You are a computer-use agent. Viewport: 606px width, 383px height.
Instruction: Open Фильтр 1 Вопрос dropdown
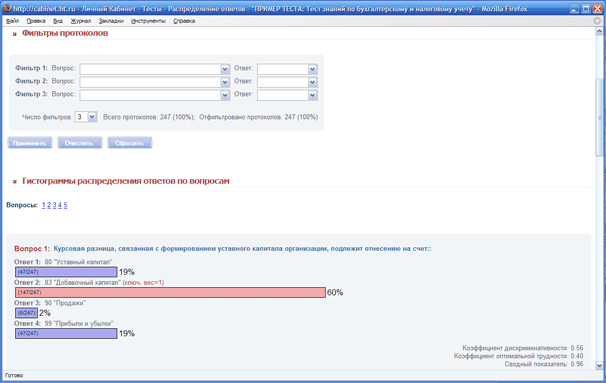point(155,69)
